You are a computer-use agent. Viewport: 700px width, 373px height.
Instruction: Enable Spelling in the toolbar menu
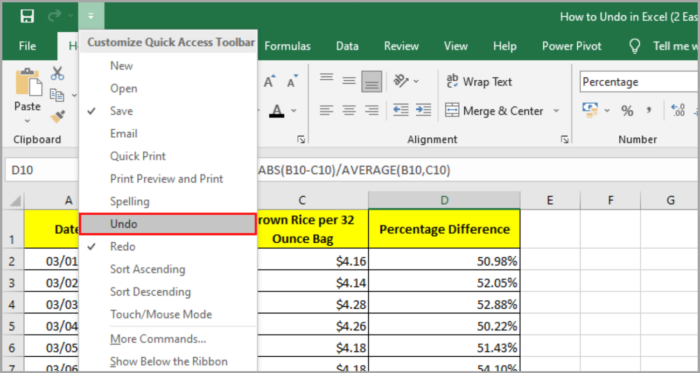click(168, 202)
